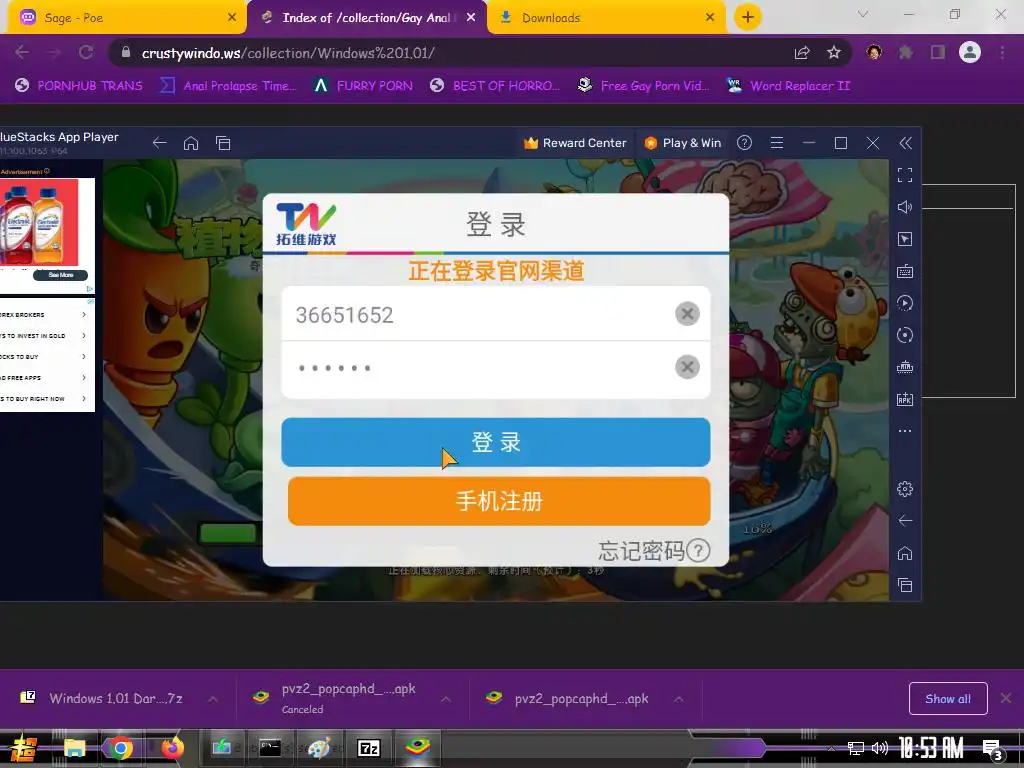This screenshot has width=1024, height=768.
Task: Close the Chrome downloads bar
Action: (x=1006, y=698)
